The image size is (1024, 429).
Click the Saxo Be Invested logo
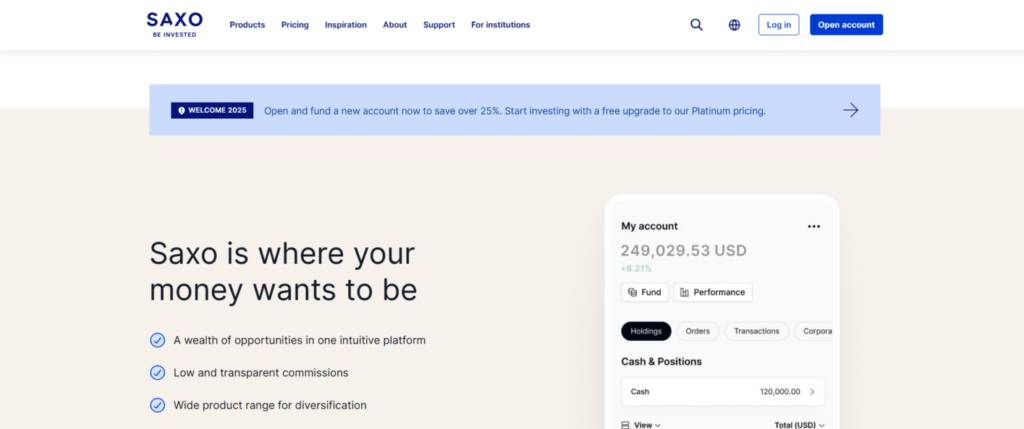tap(174, 25)
